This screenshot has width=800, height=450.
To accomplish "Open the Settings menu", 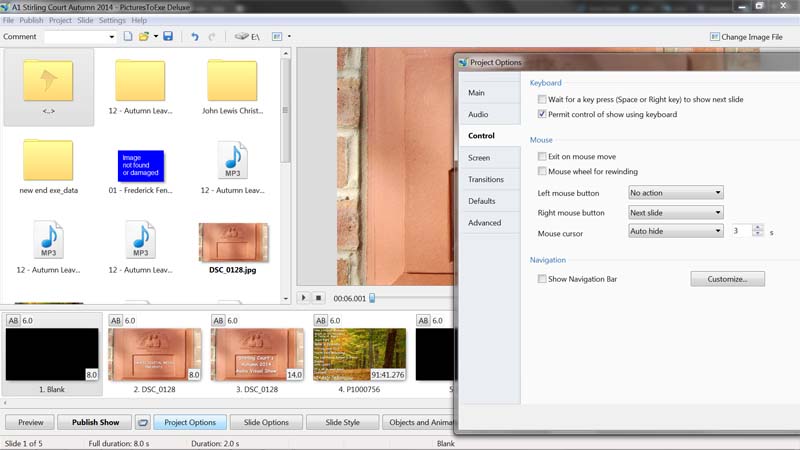I will tap(112, 20).
